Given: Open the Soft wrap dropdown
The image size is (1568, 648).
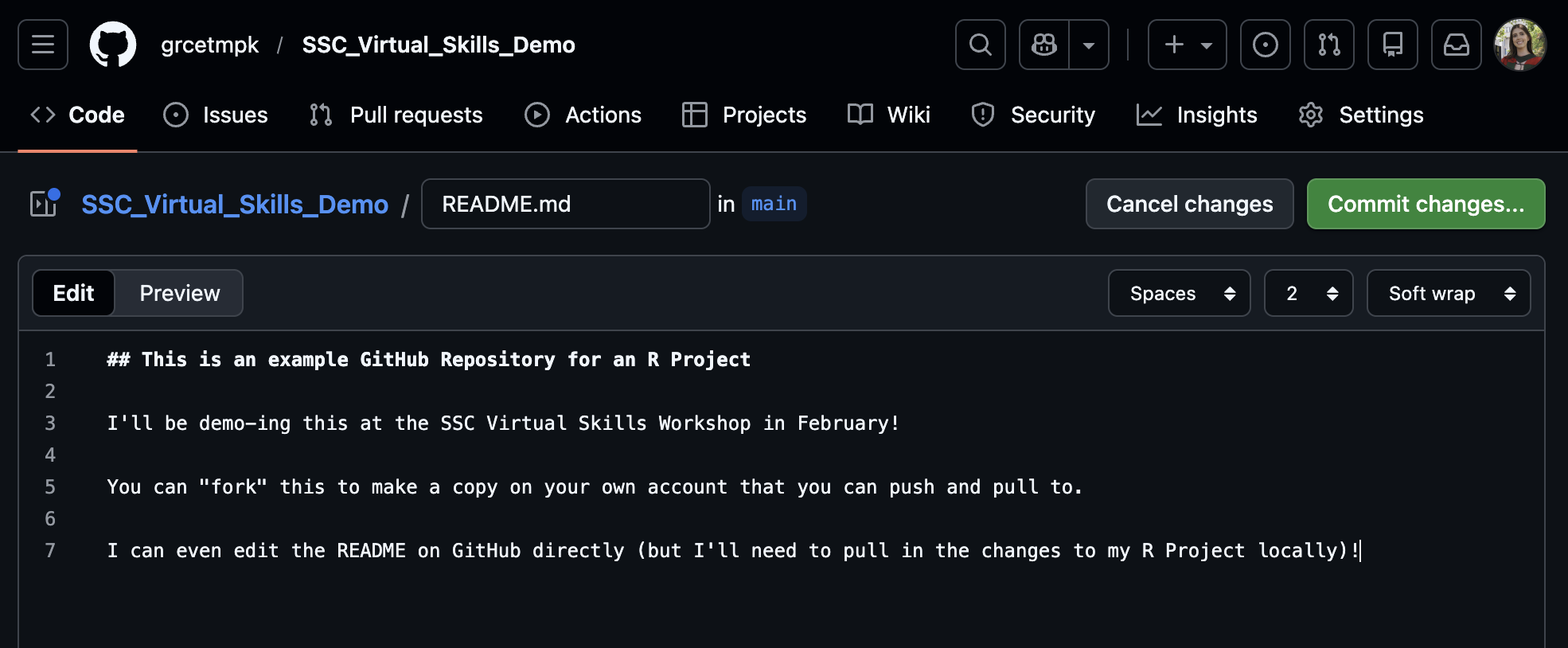Looking at the screenshot, I should (x=1448, y=293).
